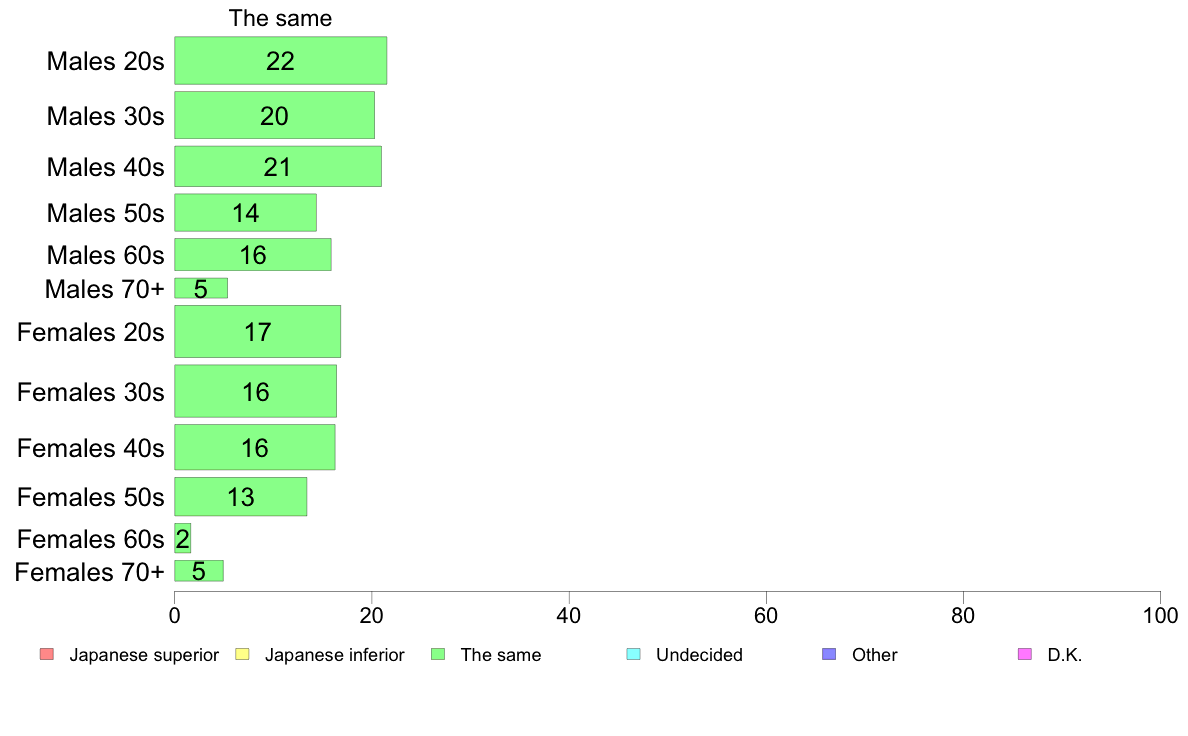Select the Males 30s bar showing 20
Screen dimensions: 1188x736
point(274,115)
